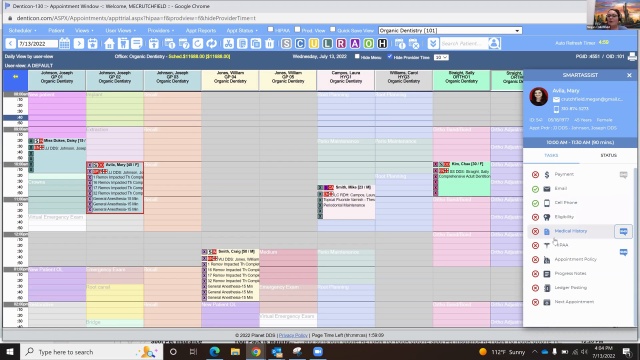Toggle the Hide Menu checkbox

[x=357, y=56]
